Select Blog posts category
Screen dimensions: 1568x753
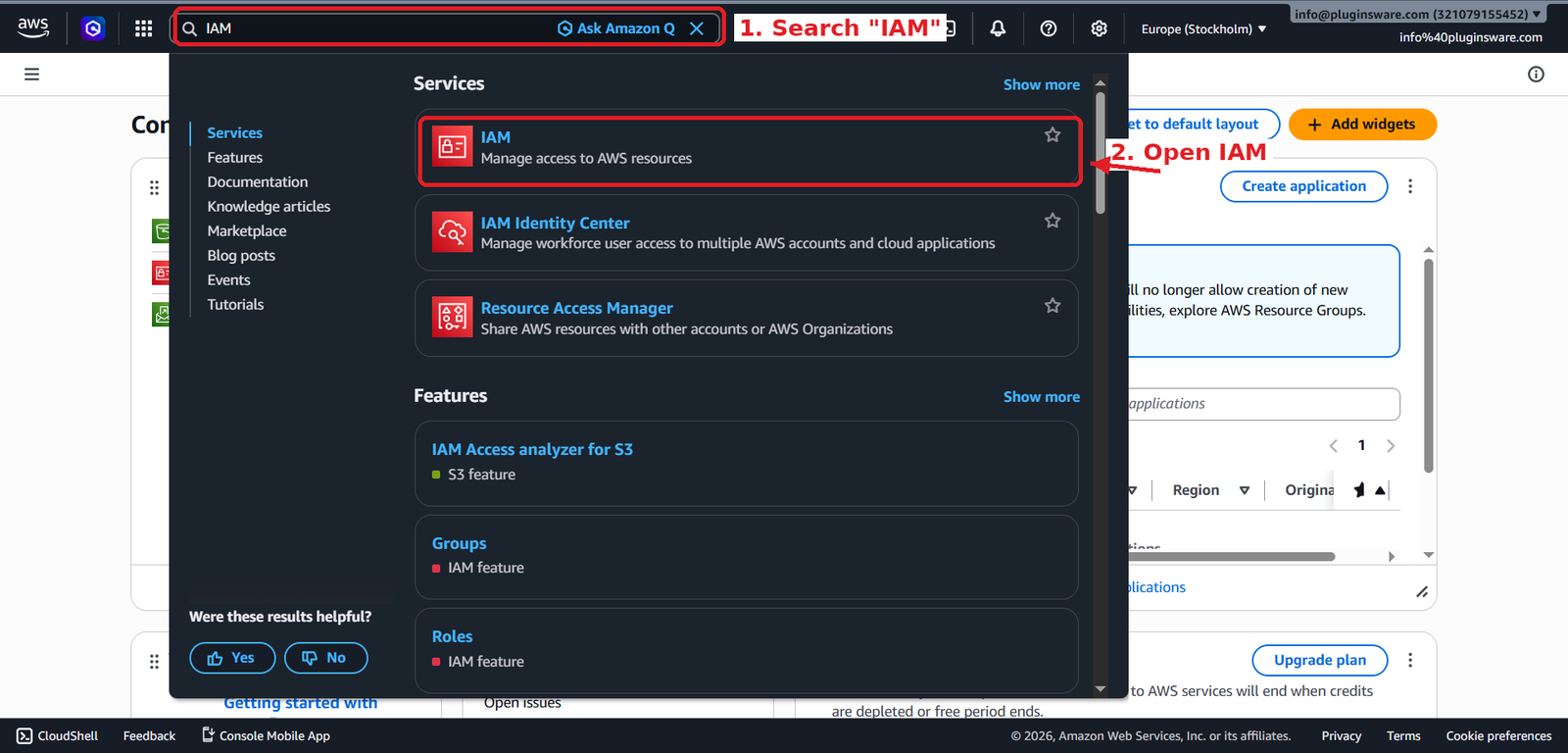click(241, 256)
